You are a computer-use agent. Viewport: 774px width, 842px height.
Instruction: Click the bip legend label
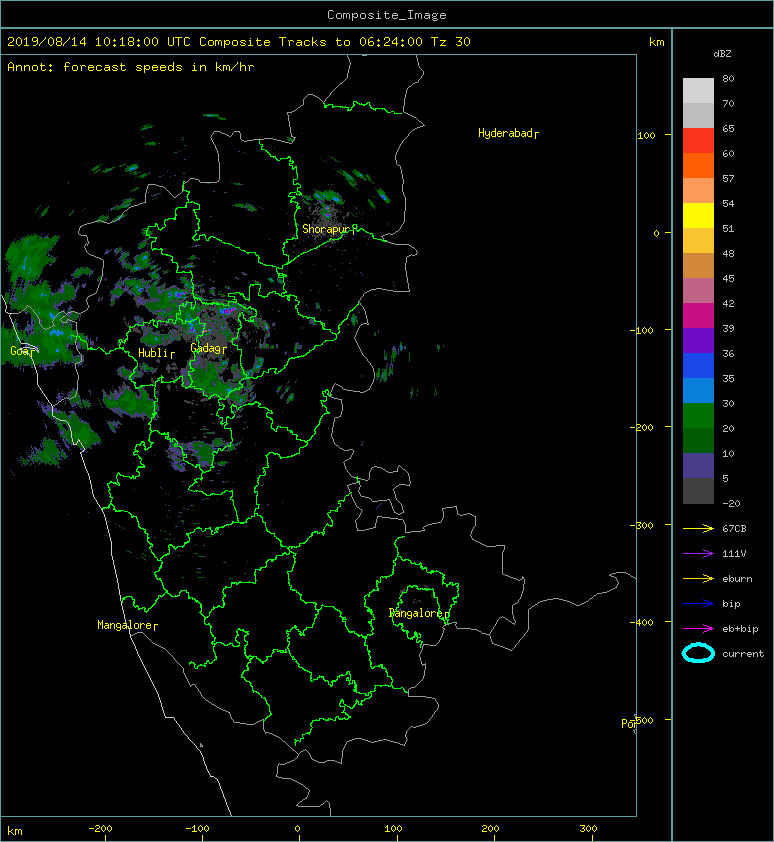click(x=731, y=604)
